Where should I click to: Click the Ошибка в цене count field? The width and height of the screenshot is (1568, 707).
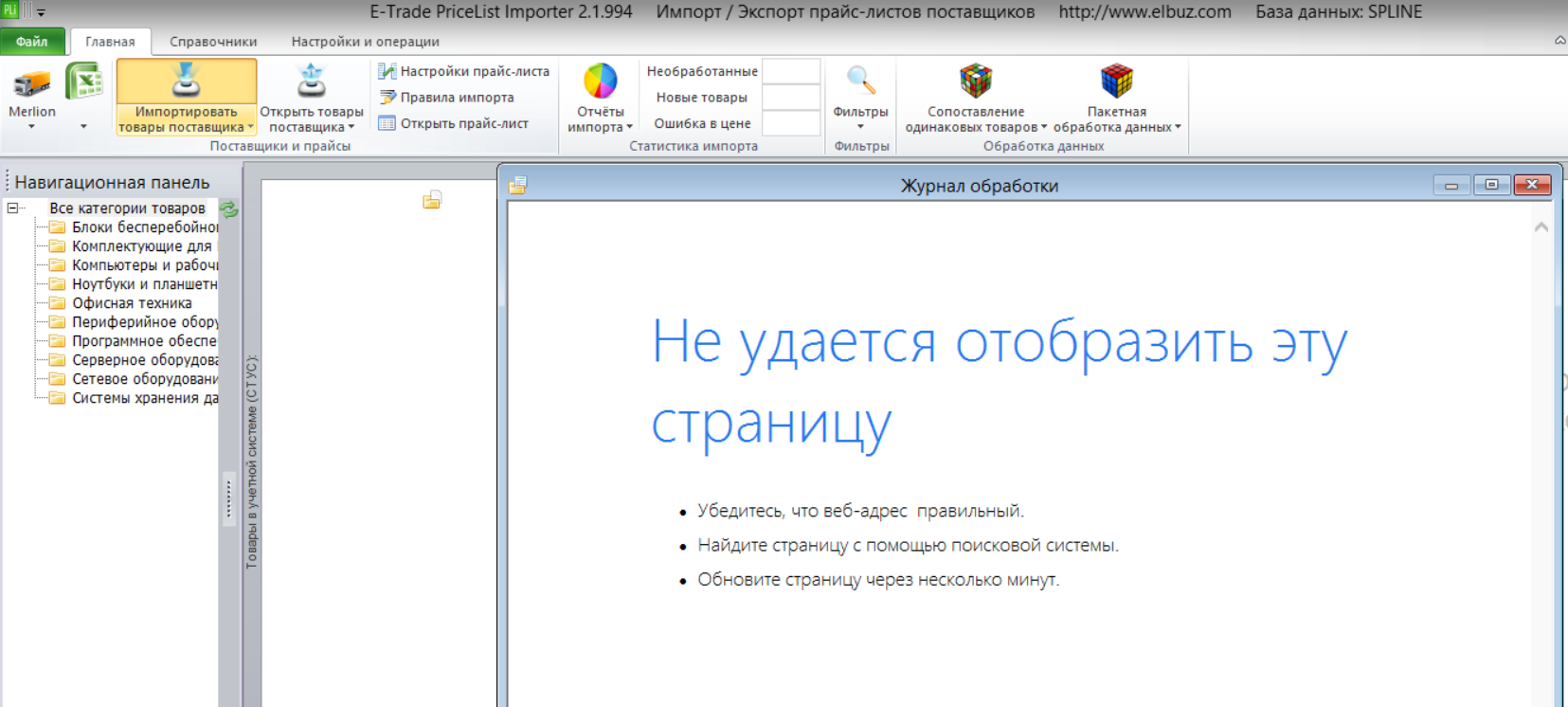click(x=791, y=123)
